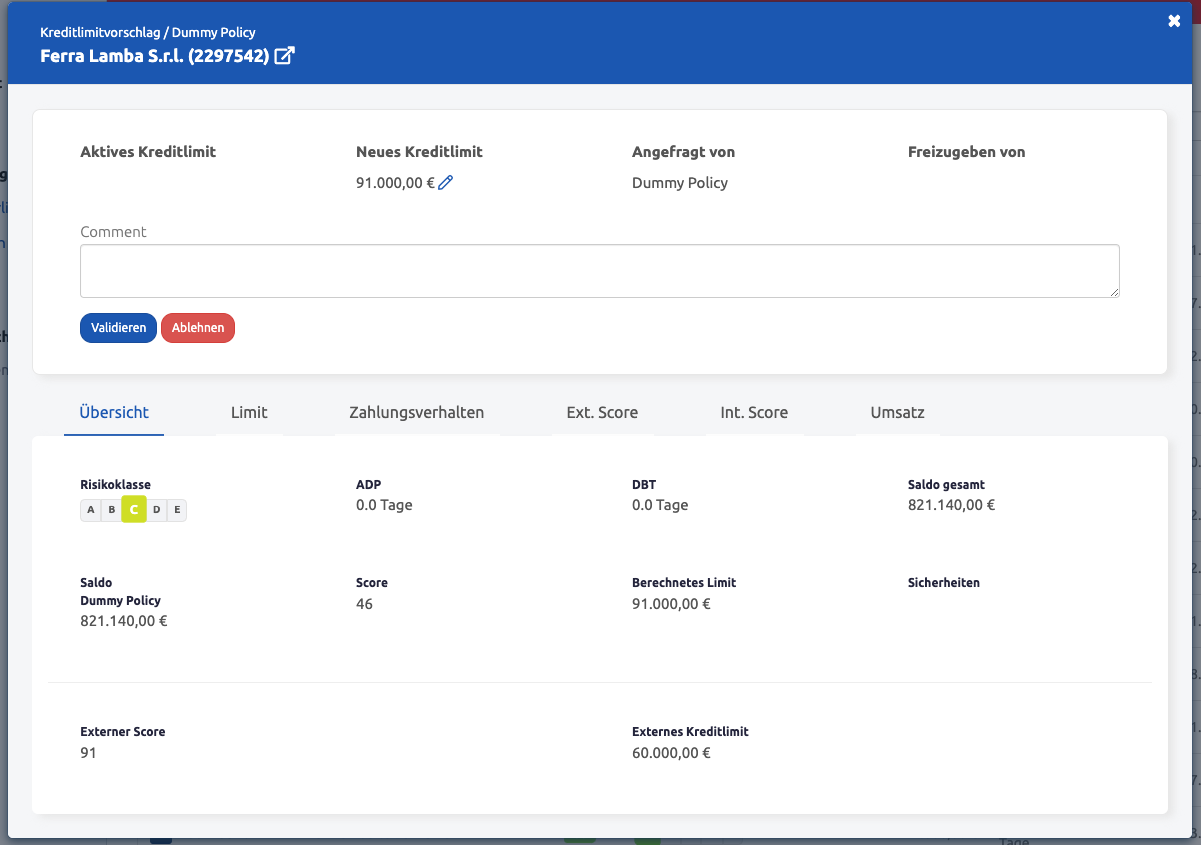The width and height of the screenshot is (1201, 845).
Task: Select highlighted risk class C
Action: coord(134,510)
